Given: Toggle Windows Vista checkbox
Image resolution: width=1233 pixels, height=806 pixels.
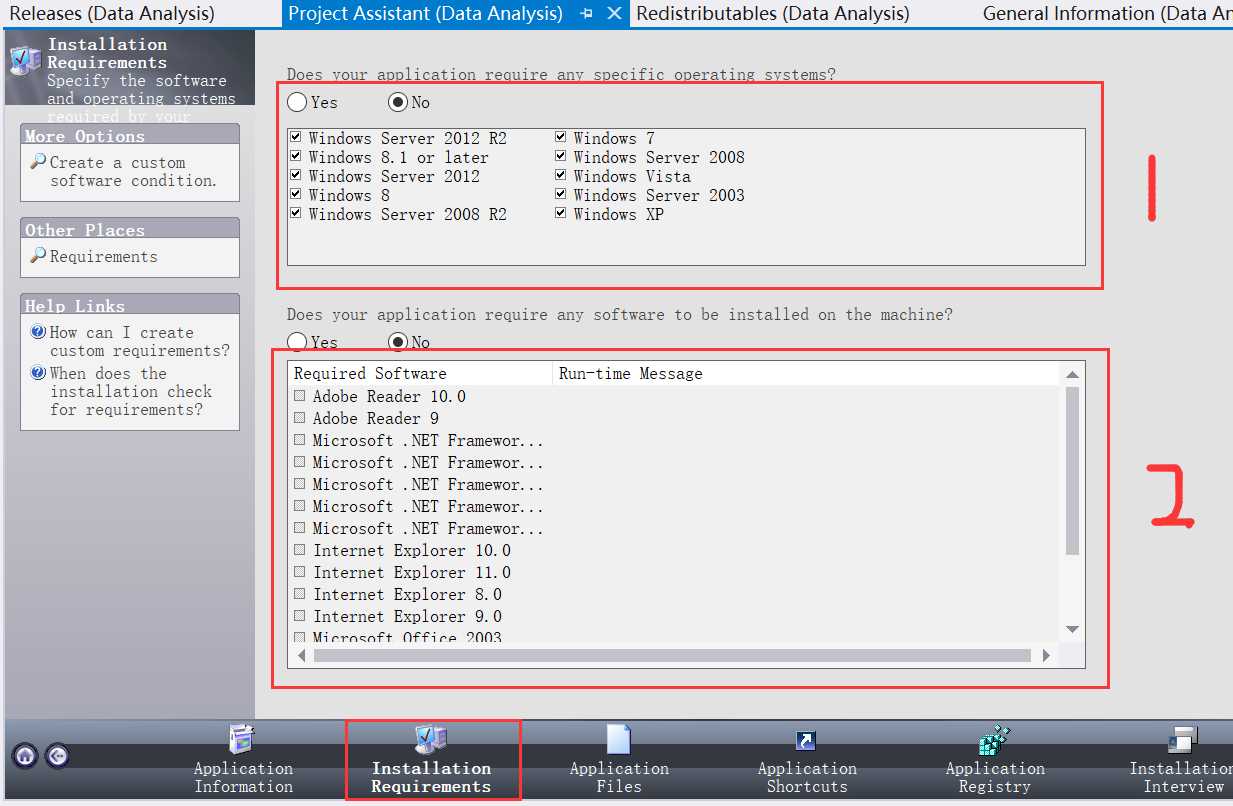Looking at the screenshot, I should point(561,175).
